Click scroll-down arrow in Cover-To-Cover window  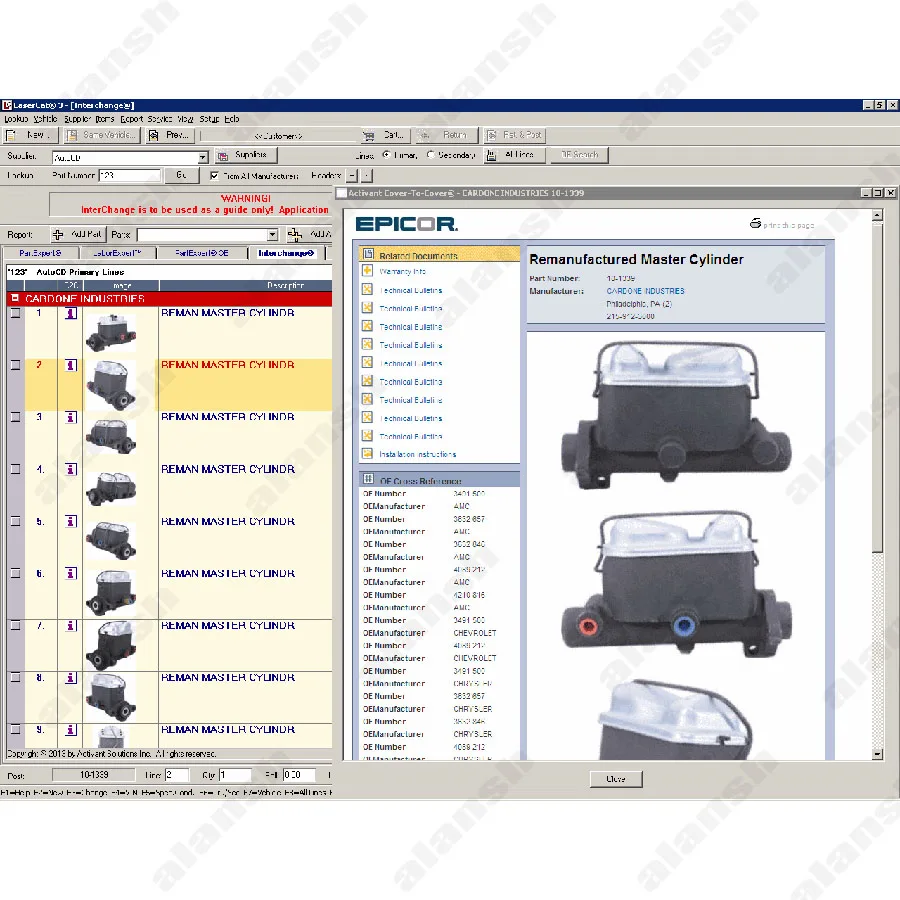coord(877,754)
